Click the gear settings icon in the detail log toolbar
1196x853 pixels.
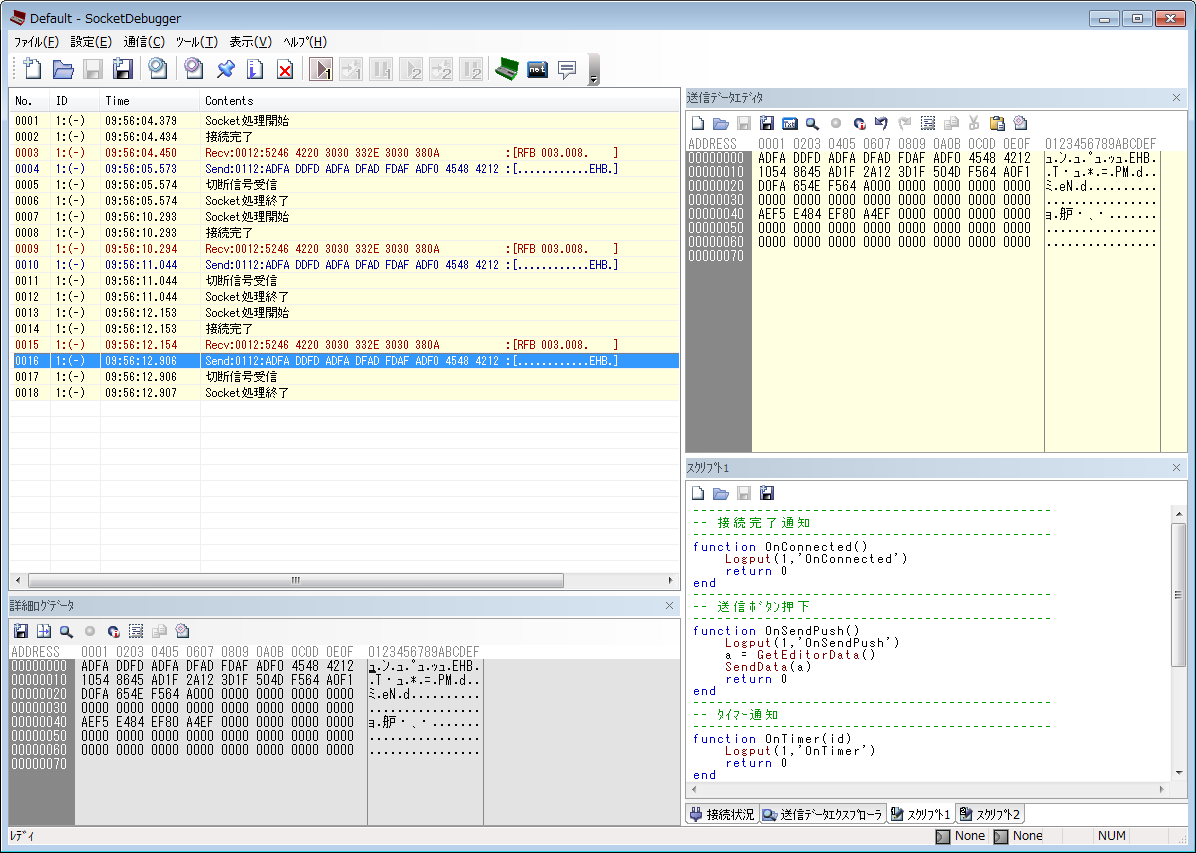182,631
